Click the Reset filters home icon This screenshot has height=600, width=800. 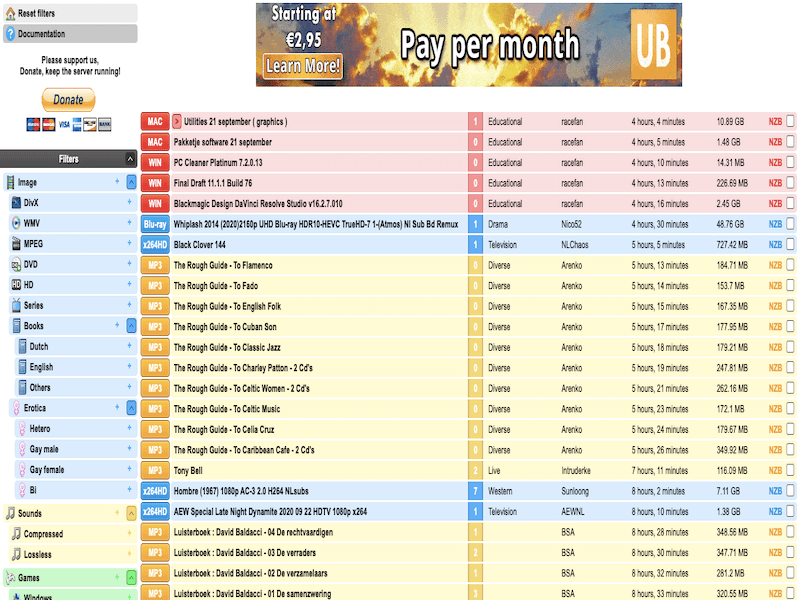[x=10, y=13]
